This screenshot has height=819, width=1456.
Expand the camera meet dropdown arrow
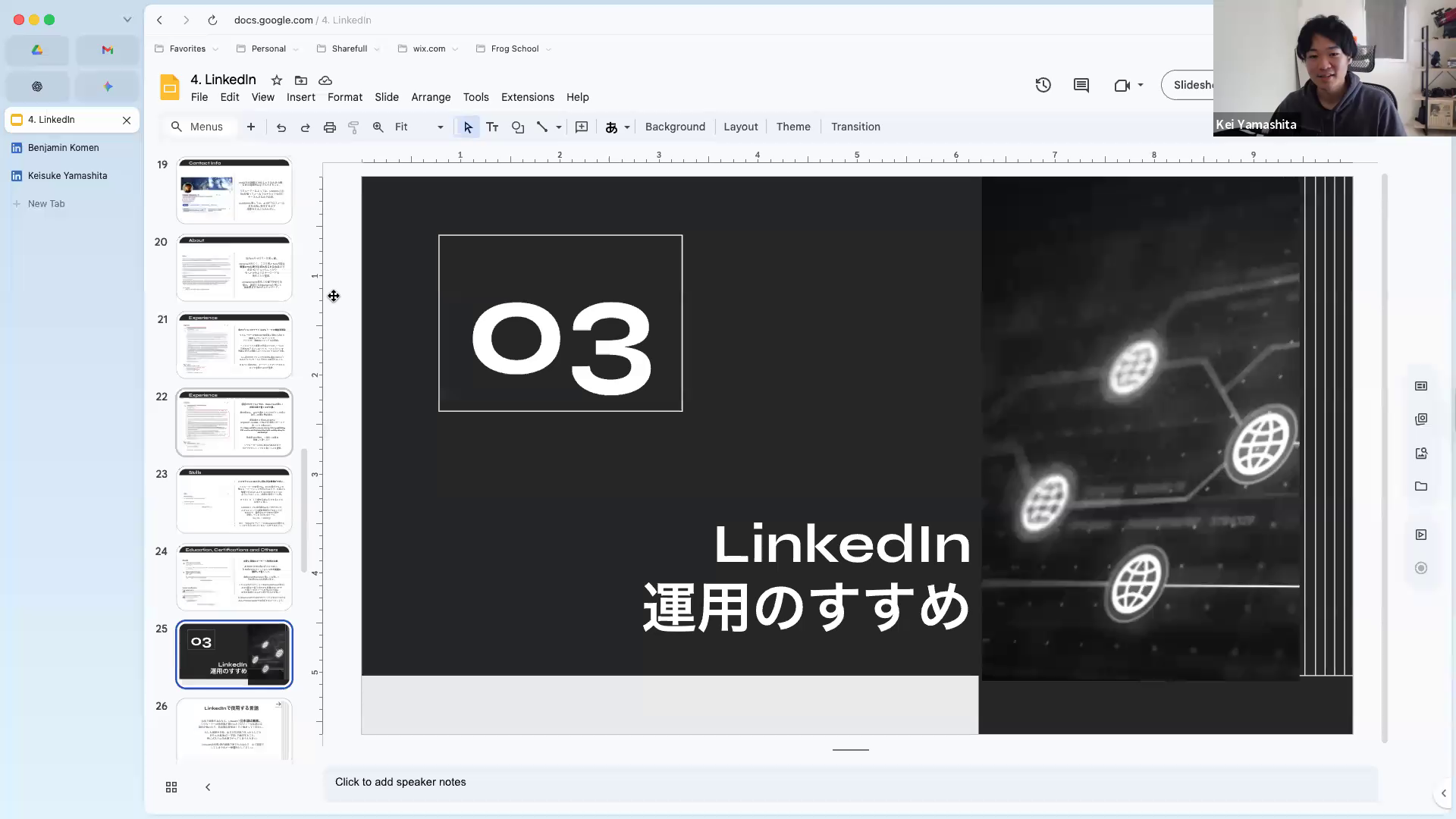tap(1141, 85)
